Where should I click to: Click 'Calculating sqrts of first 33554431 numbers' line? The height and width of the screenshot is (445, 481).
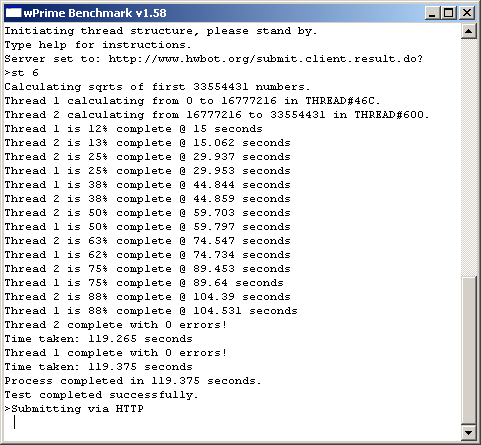(x=157, y=87)
